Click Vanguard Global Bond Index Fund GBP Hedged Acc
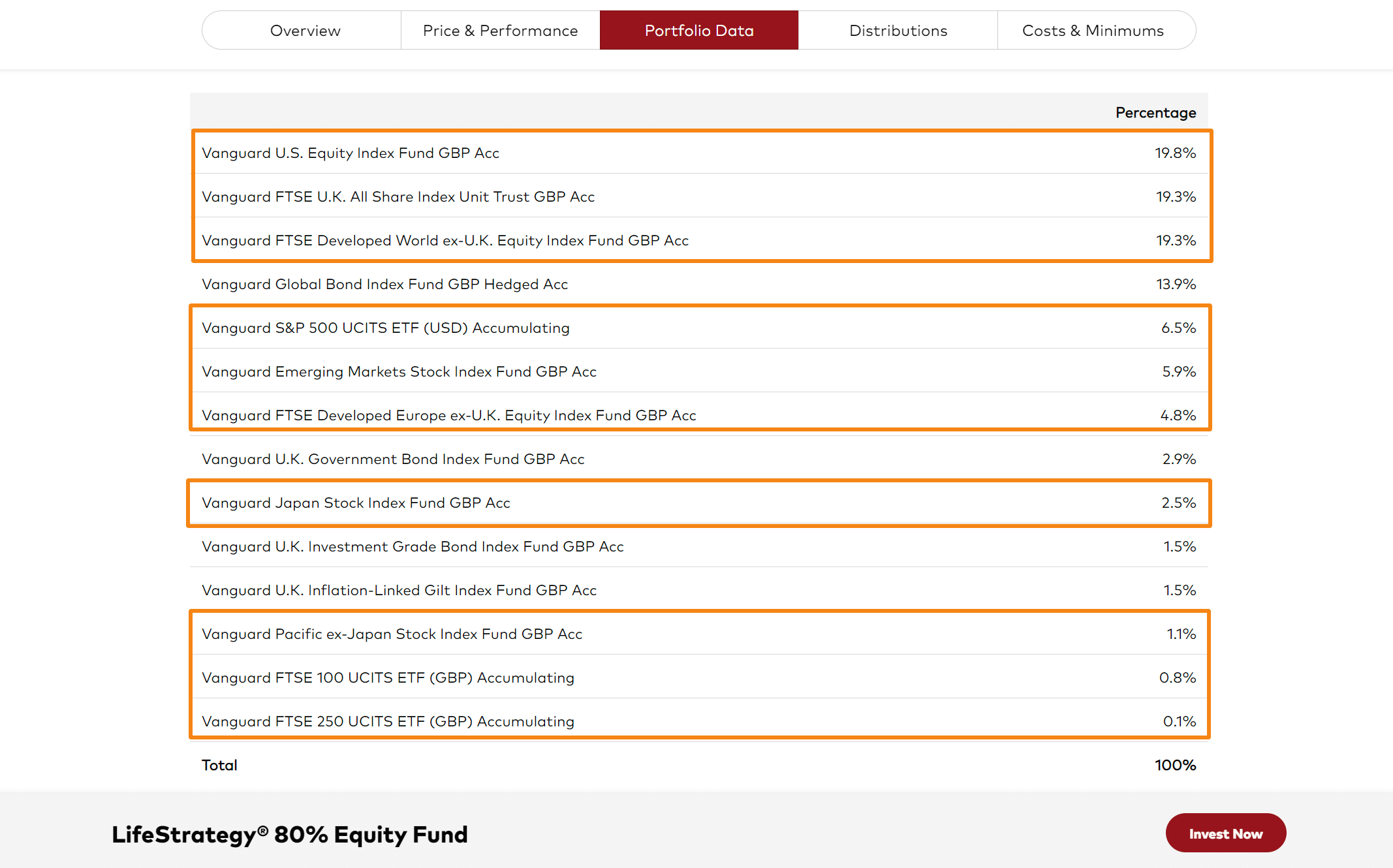This screenshot has height=868, width=1393. 384,284
